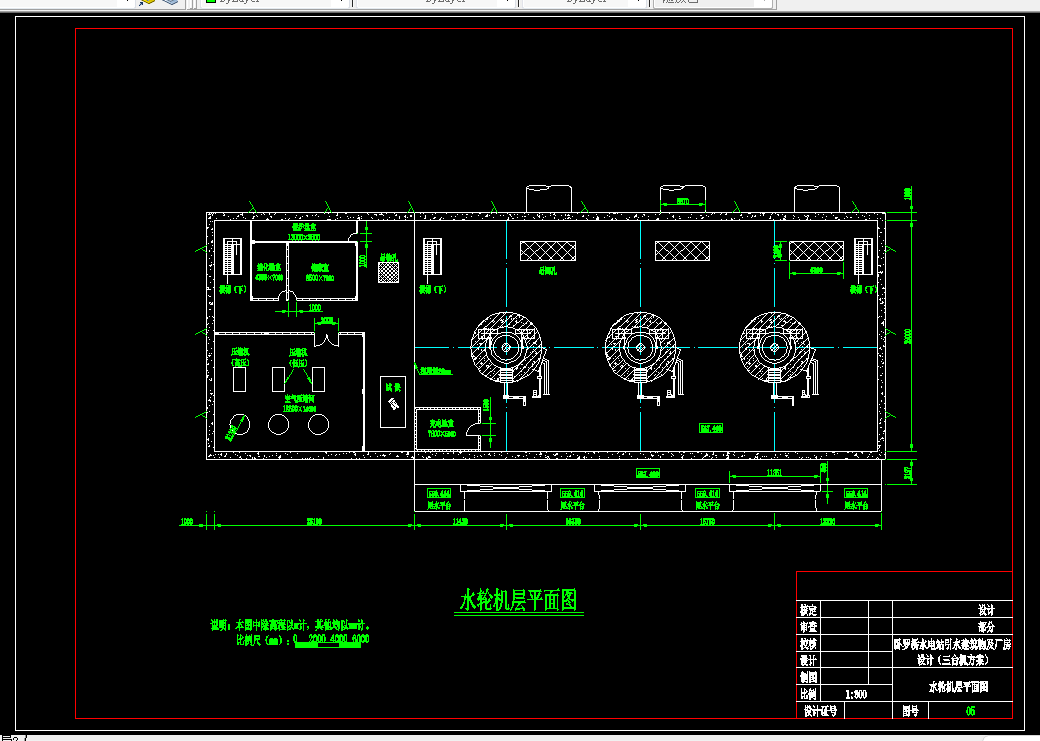The image size is (1040, 741).
Task: Click the 校核 cell in the title block
Action: click(809, 644)
